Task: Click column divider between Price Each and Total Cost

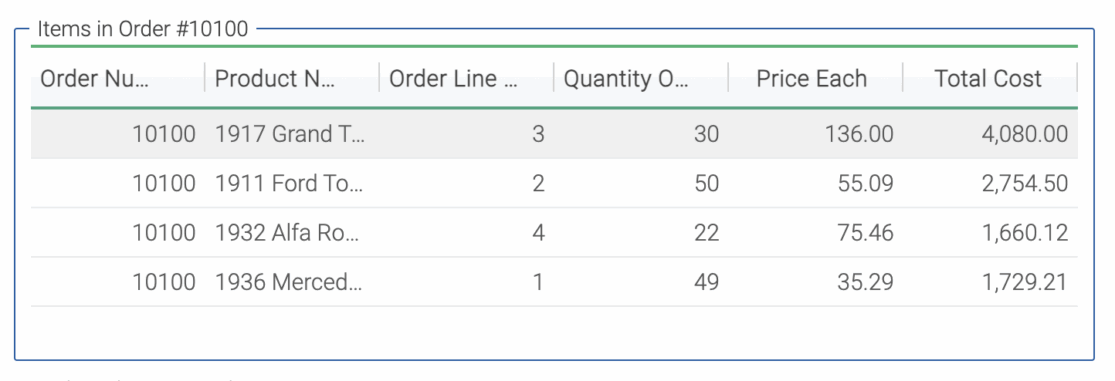Action: pos(903,77)
